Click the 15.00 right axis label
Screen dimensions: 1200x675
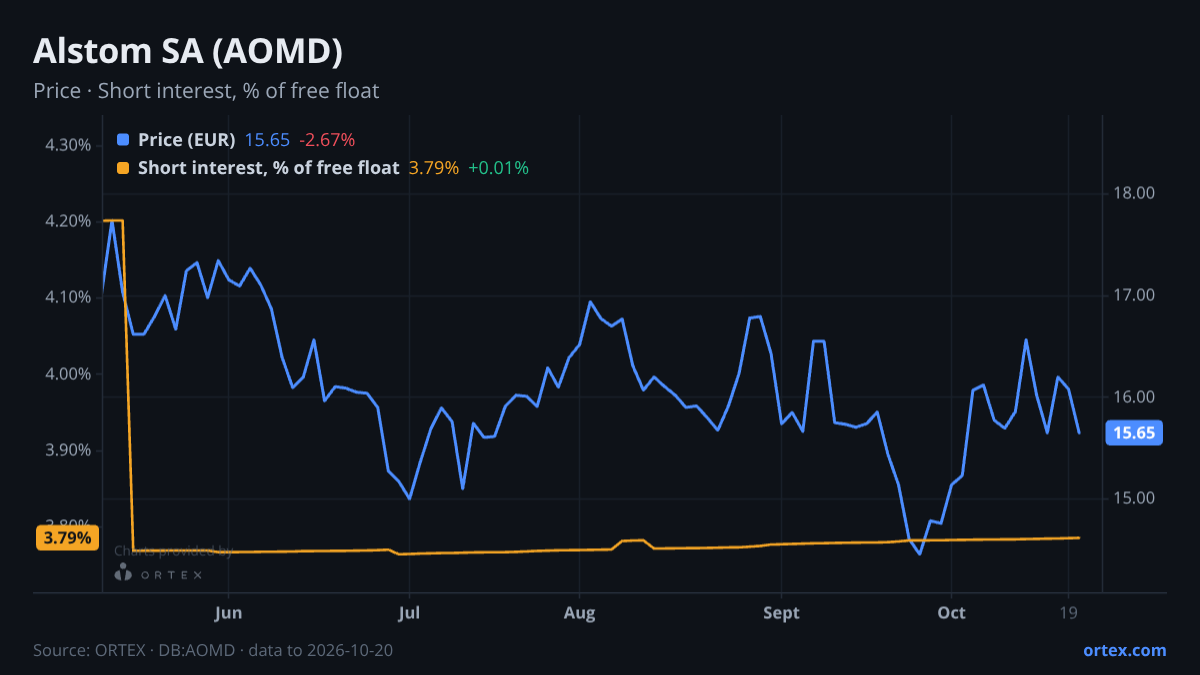[x=1134, y=498]
